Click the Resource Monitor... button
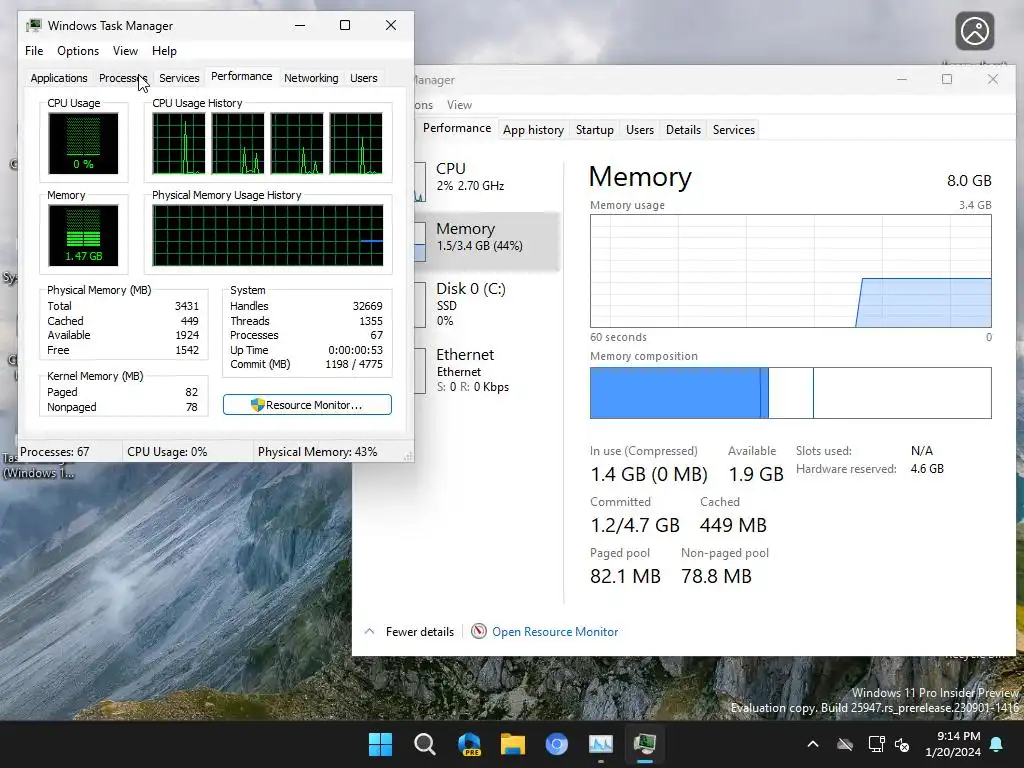 click(307, 405)
